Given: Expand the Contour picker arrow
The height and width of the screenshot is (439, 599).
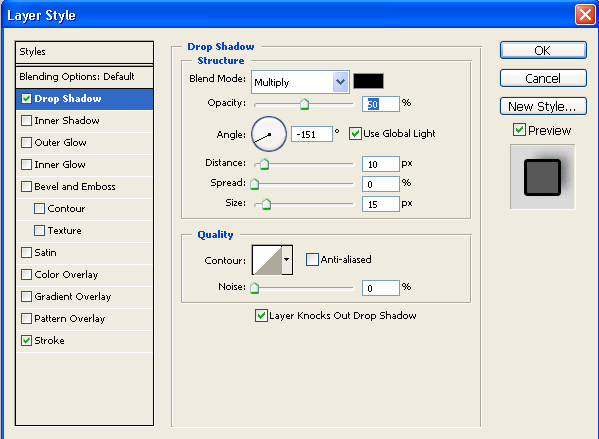Looking at the screenshot, I should (x=287, y=260).
